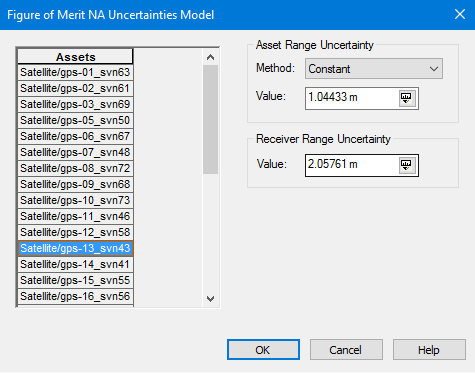Click the assets list scrollbar thumb
This screenshot has height=373, width=475.
[210, 119]
